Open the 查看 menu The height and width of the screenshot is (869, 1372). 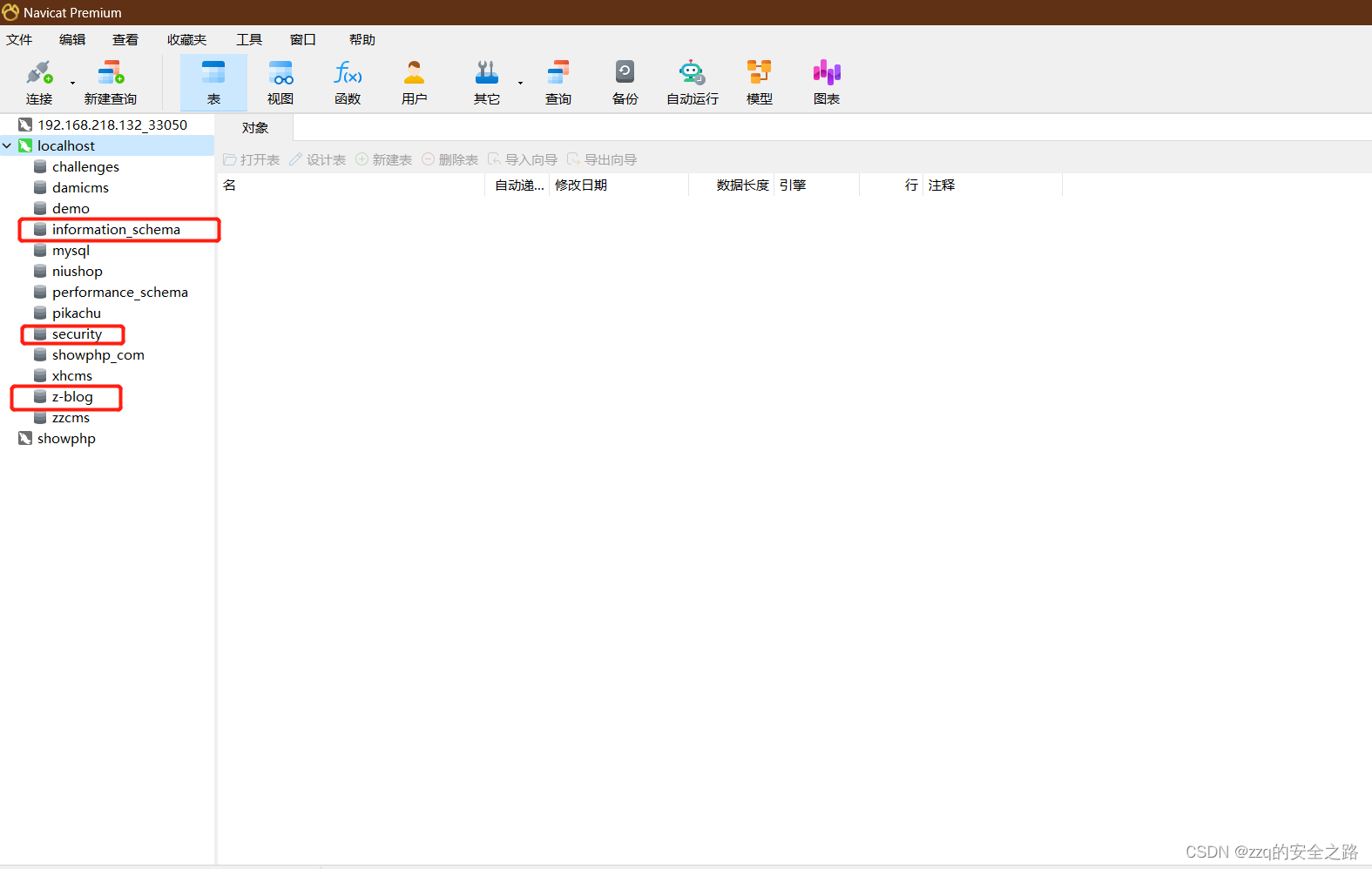tap(125, 39)
